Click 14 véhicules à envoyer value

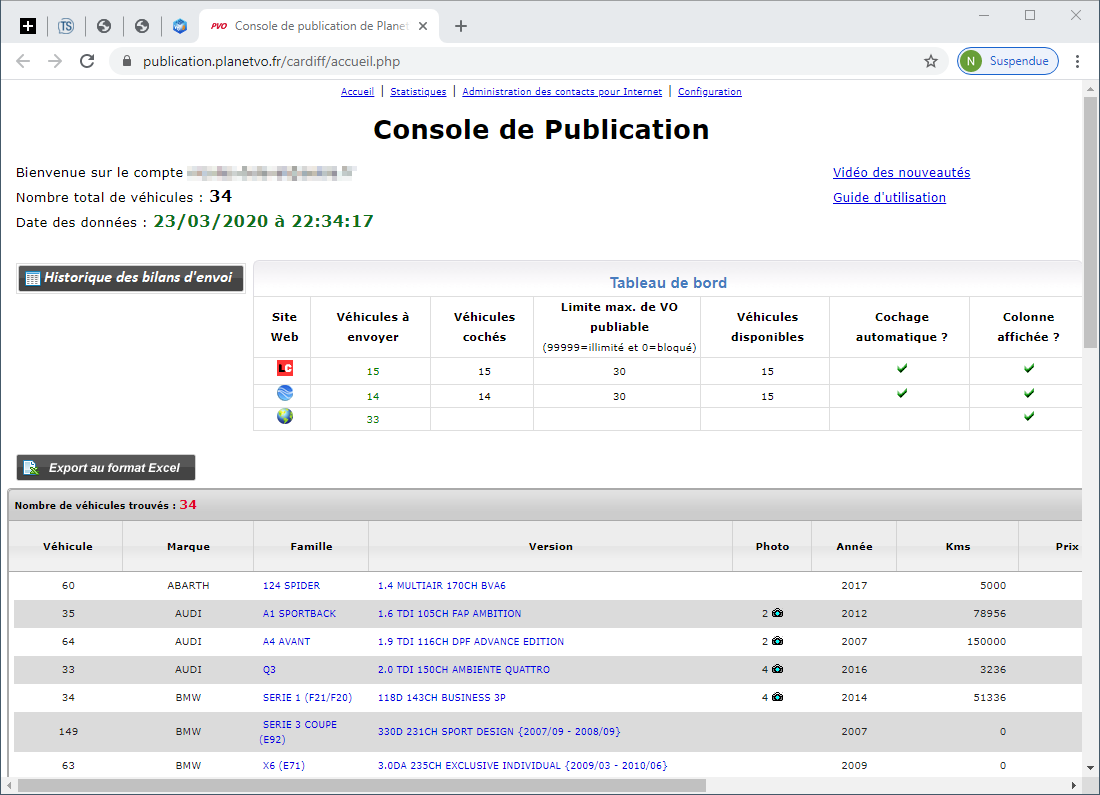[x=373, y=396]
